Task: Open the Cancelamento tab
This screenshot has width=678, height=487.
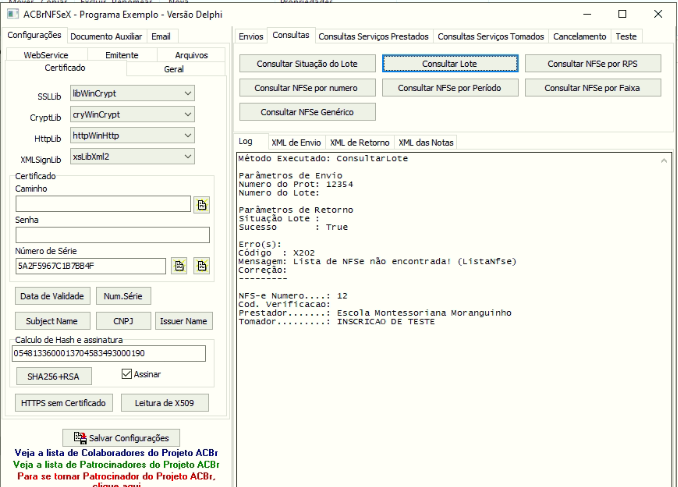Action: tap(579, 37)
